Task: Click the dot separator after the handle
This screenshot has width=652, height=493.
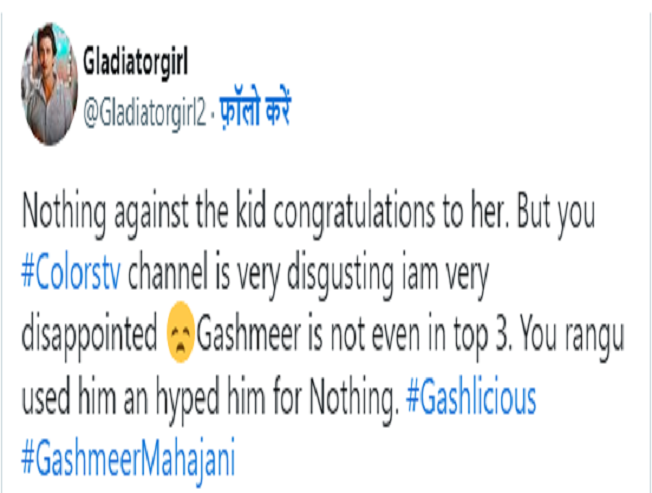Action: [212, 114]
